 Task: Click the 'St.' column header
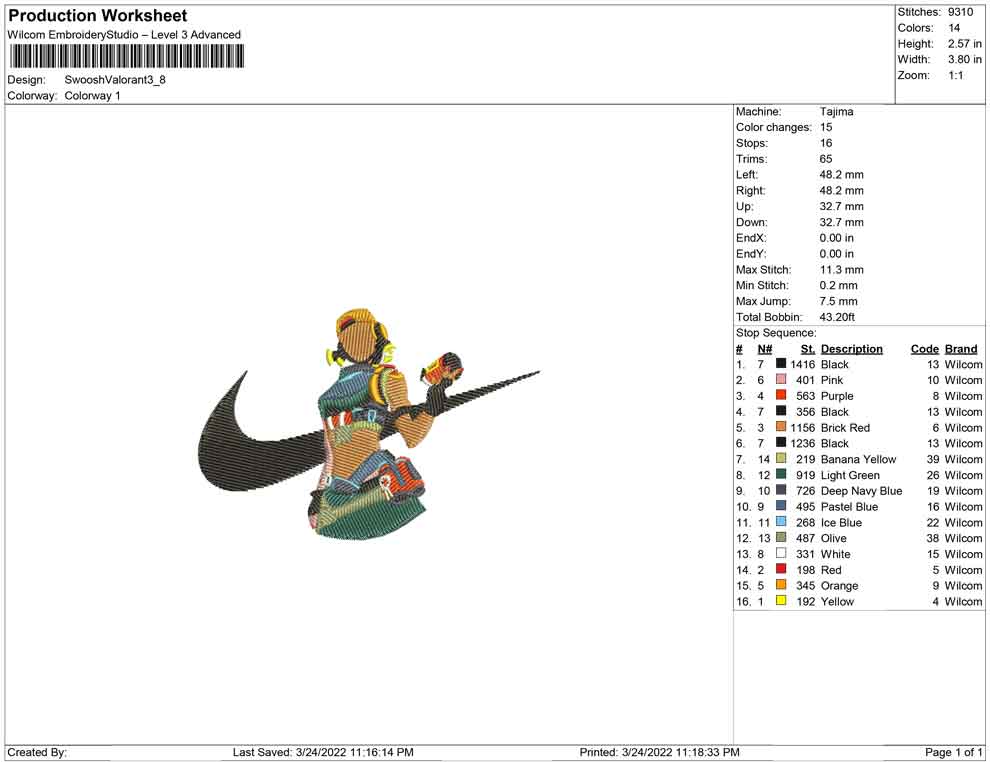point(808,348)
